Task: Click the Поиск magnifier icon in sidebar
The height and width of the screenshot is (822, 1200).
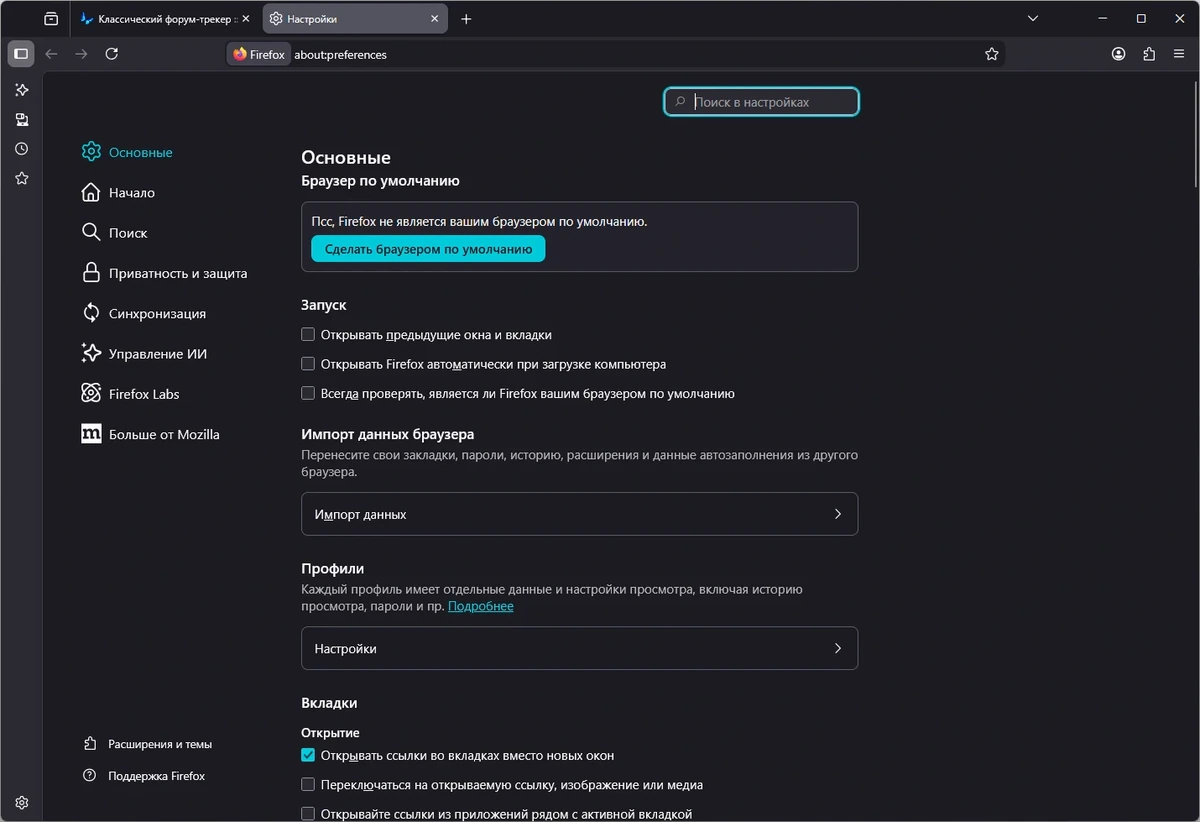Action: coord(91,232)
